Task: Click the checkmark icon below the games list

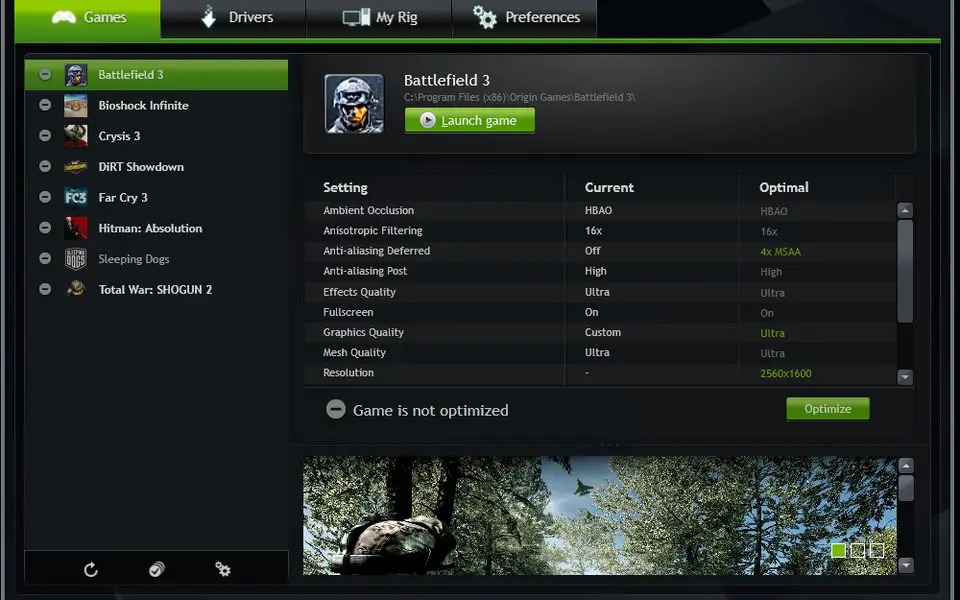Action: [157, 570]
